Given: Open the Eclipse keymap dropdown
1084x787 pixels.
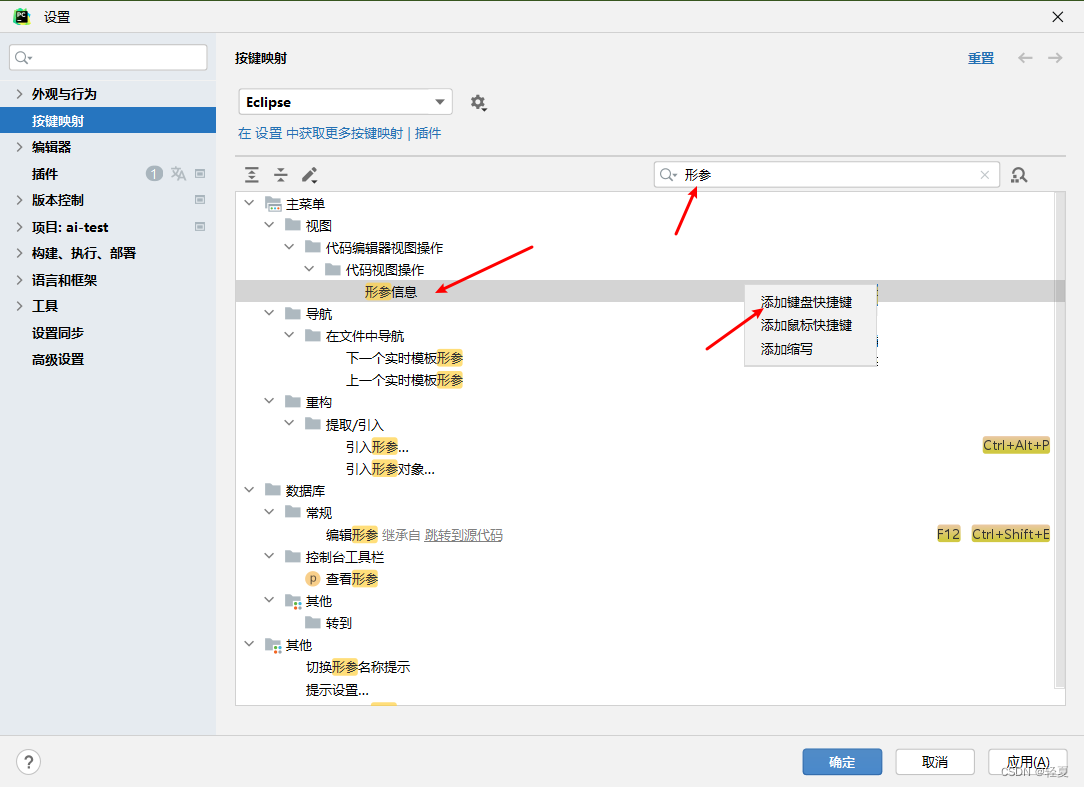Looking at the screenshot, I should [345, 102].
